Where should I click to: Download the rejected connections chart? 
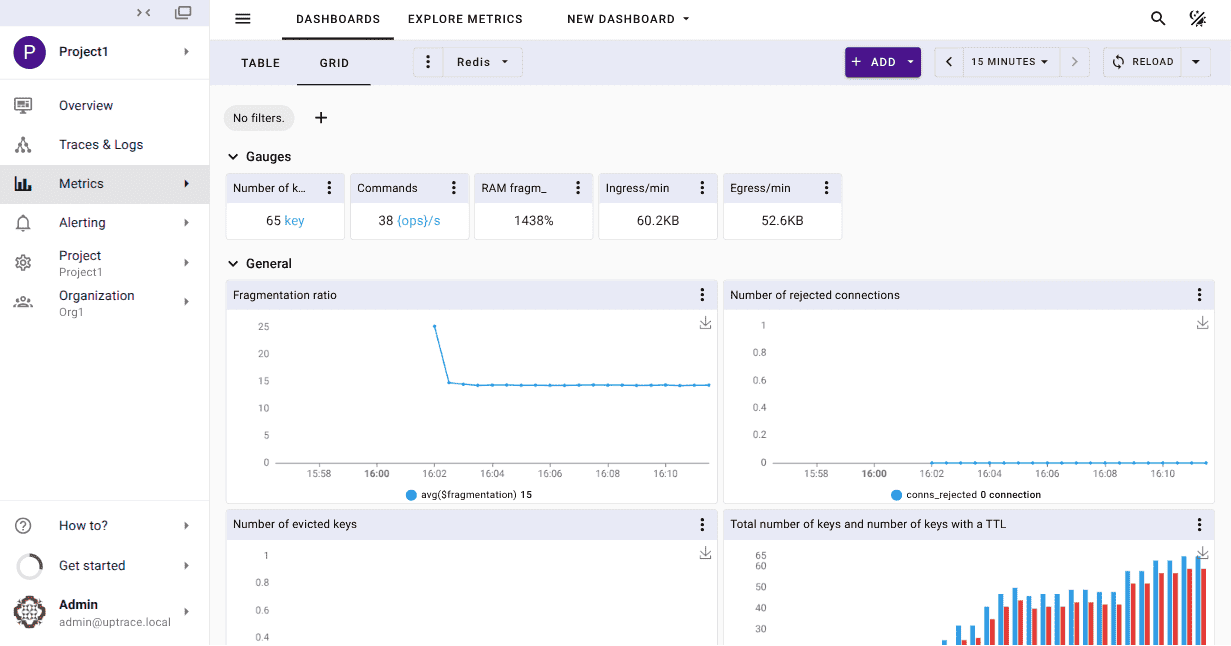(x=1202, y=323)
